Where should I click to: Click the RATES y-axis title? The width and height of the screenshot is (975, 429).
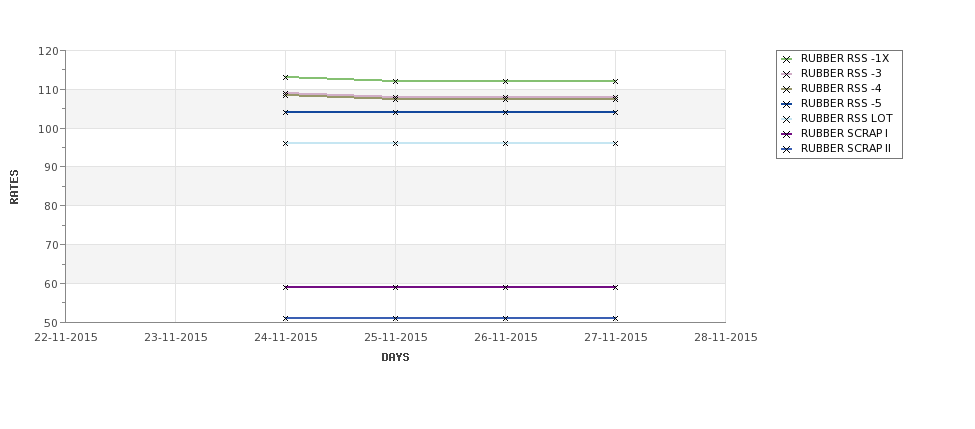[15, 186]
